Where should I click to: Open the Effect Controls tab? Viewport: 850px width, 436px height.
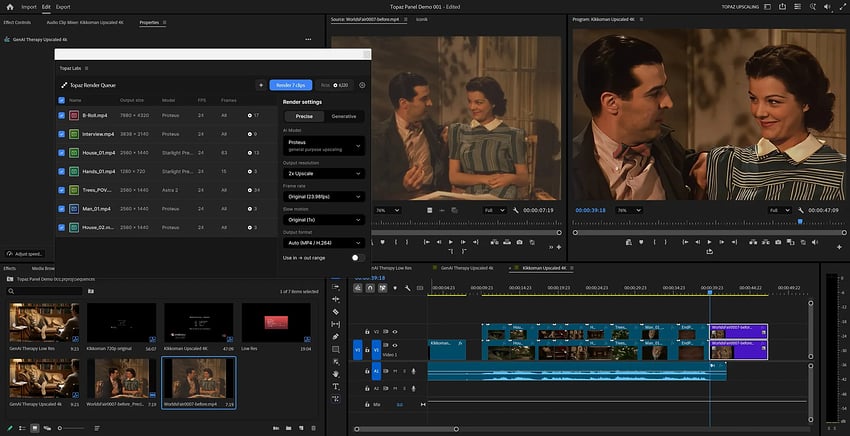coord(17,23)
